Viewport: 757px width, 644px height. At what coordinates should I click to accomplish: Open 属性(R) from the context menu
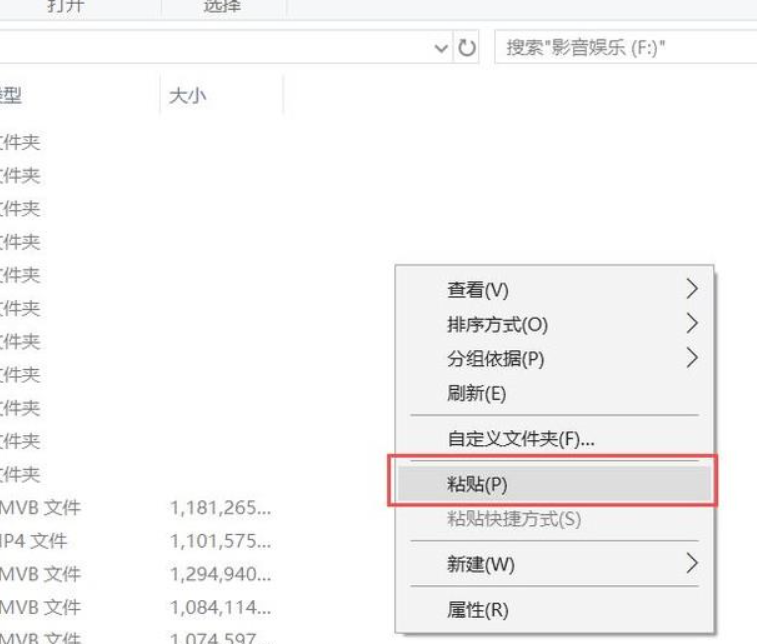pos(477,609)
